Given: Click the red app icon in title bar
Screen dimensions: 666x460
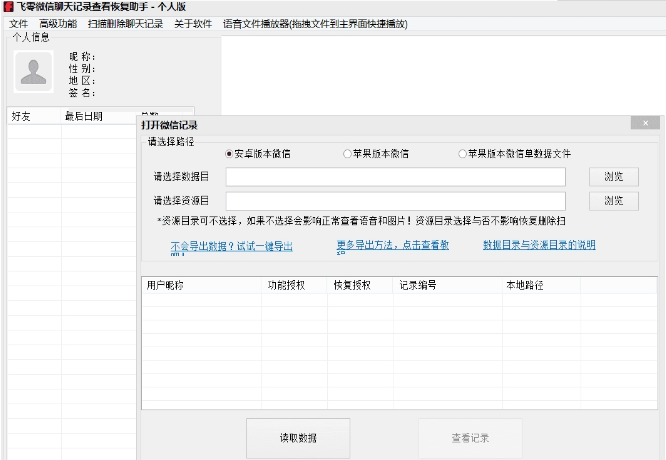Looking at the screenshot, I should [x=8, y=7].
